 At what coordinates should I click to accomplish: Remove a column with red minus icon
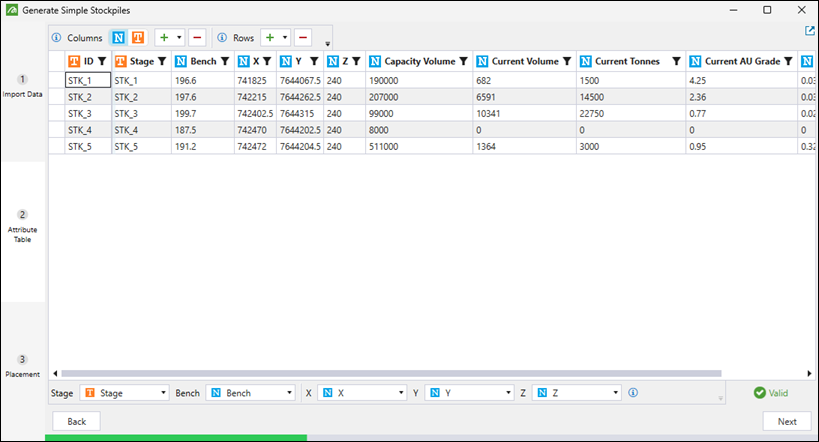pos(196,38)
